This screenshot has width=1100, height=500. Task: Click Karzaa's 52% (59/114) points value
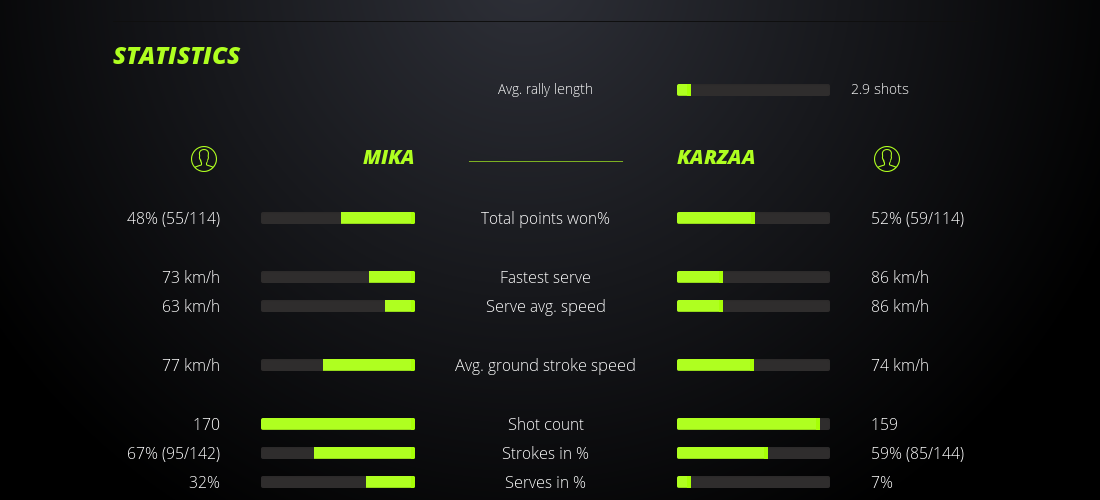point(917,218)
